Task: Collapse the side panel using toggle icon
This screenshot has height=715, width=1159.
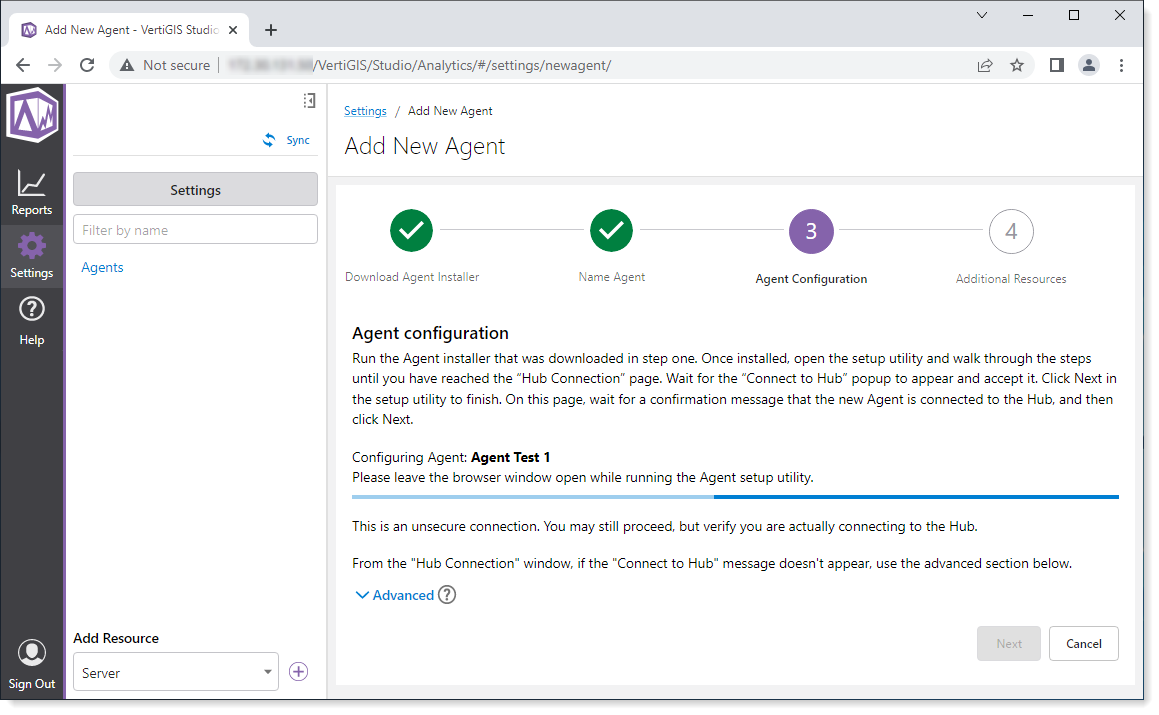Action: pos(309,101)
